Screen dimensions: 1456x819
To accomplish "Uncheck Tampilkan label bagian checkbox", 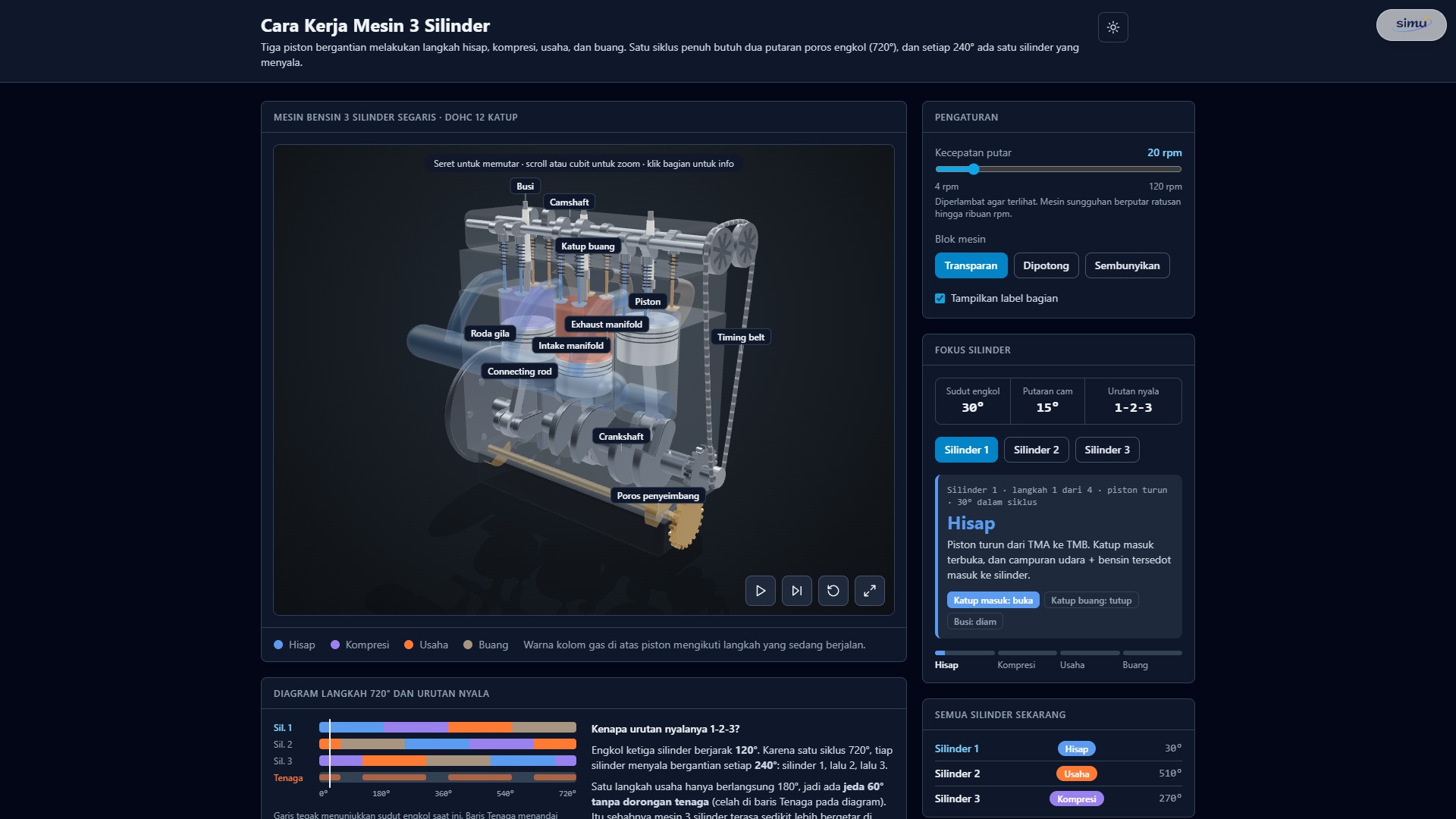I will (940, 299).
